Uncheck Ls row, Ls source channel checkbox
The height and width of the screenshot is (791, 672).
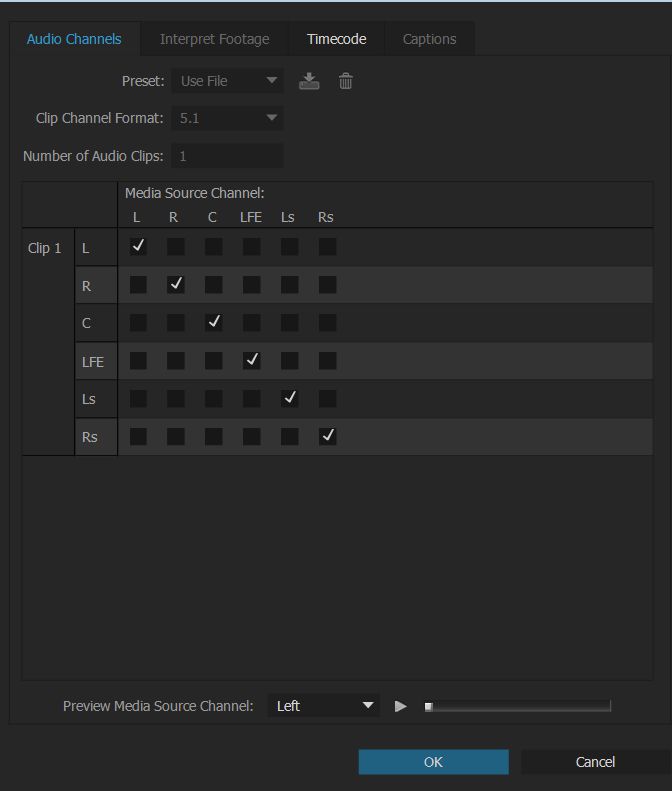[x=290, y=399]
